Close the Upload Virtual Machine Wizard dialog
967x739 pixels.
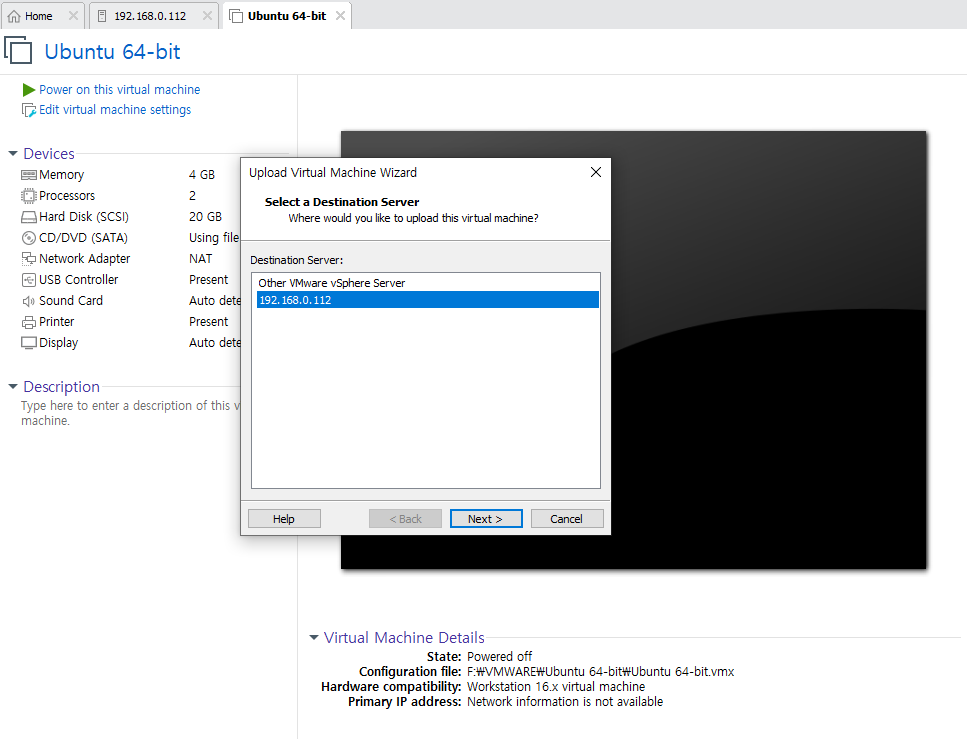pos(596,172)
